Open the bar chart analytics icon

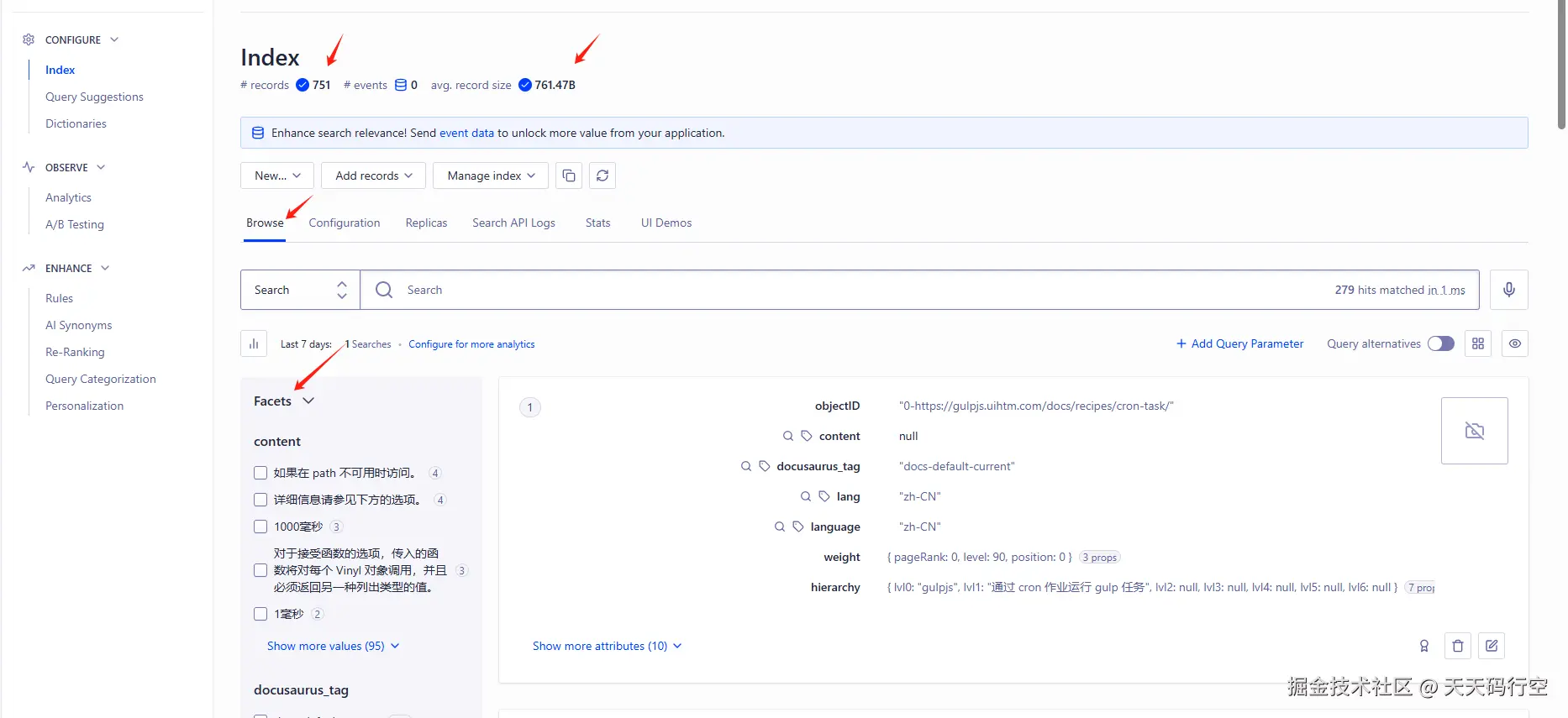click(254, 343)
